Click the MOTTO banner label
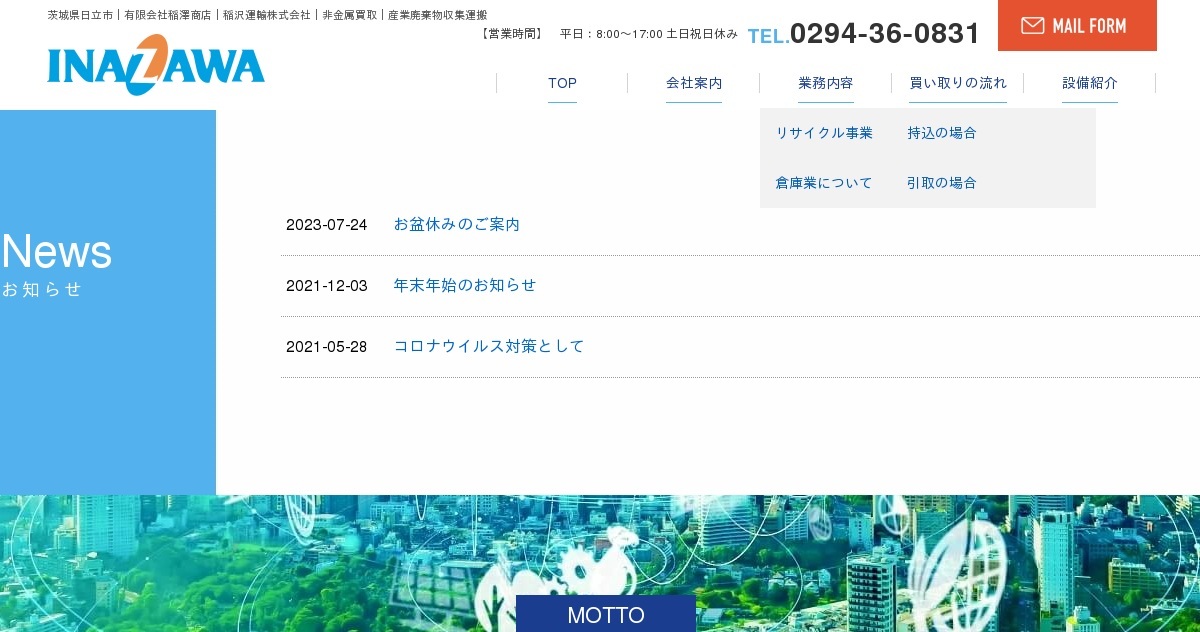Viewport: 1200px width, 632px height. pyautogui.click(x=606, y=614)
